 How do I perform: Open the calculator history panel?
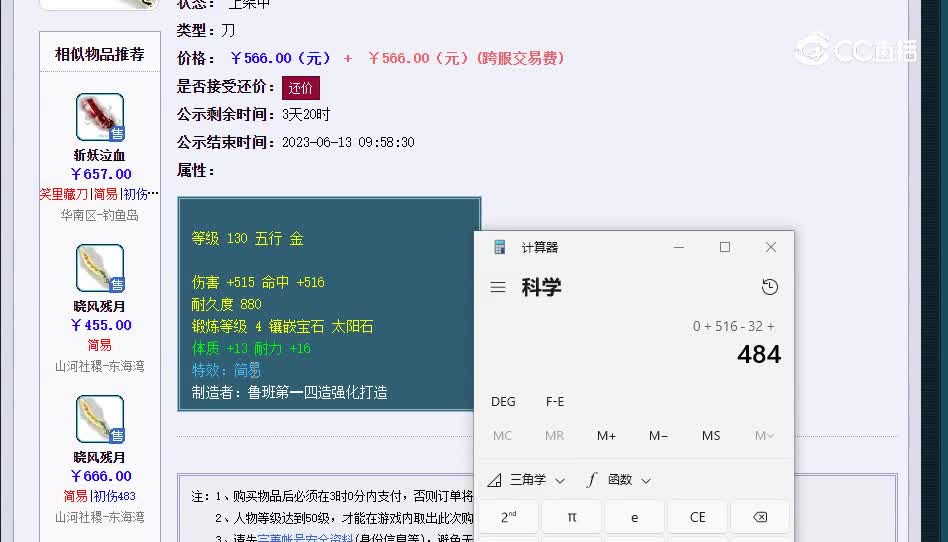click(770, 287)
